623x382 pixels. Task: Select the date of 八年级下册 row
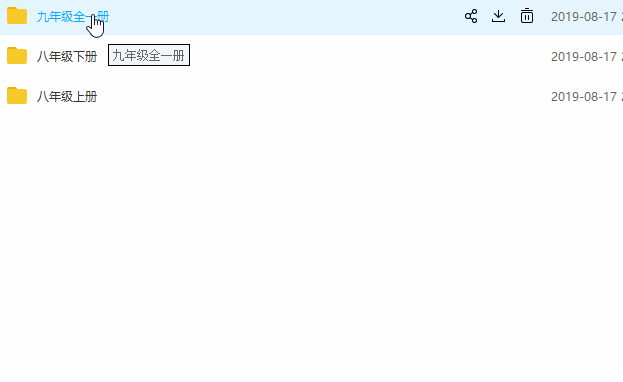click(x=587, y=56)
